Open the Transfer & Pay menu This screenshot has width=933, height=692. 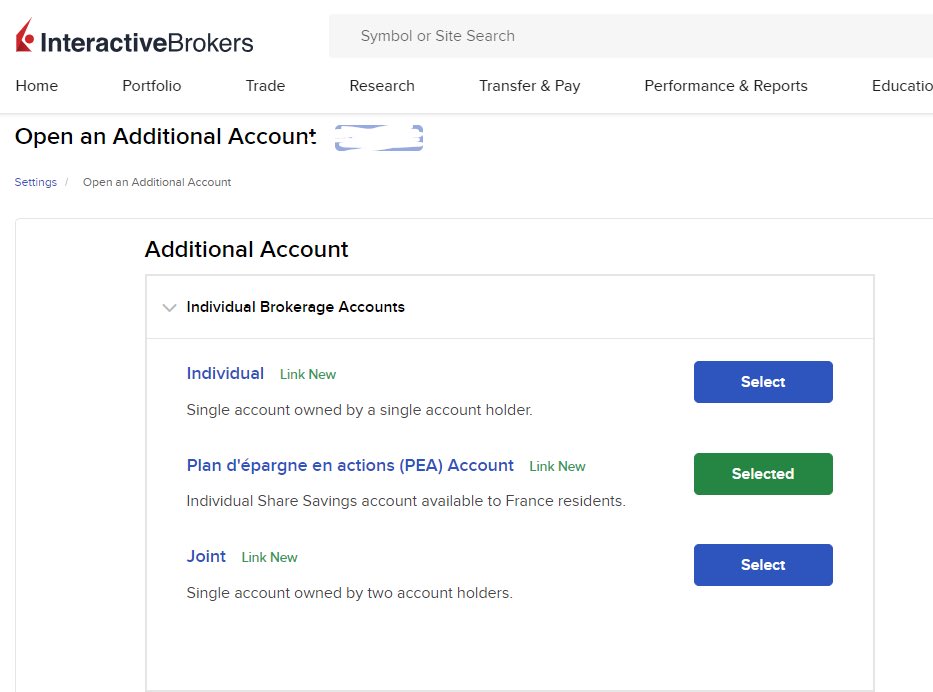pyautogui.click(x=530, y=86)
